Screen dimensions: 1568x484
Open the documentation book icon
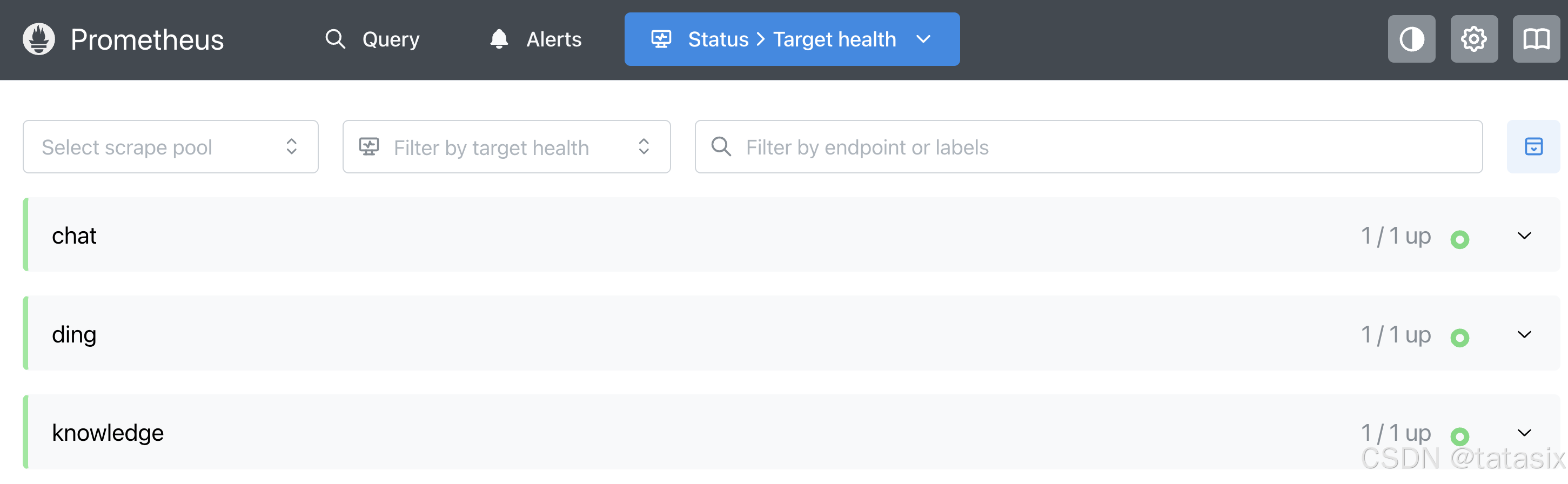point(1536,39)
